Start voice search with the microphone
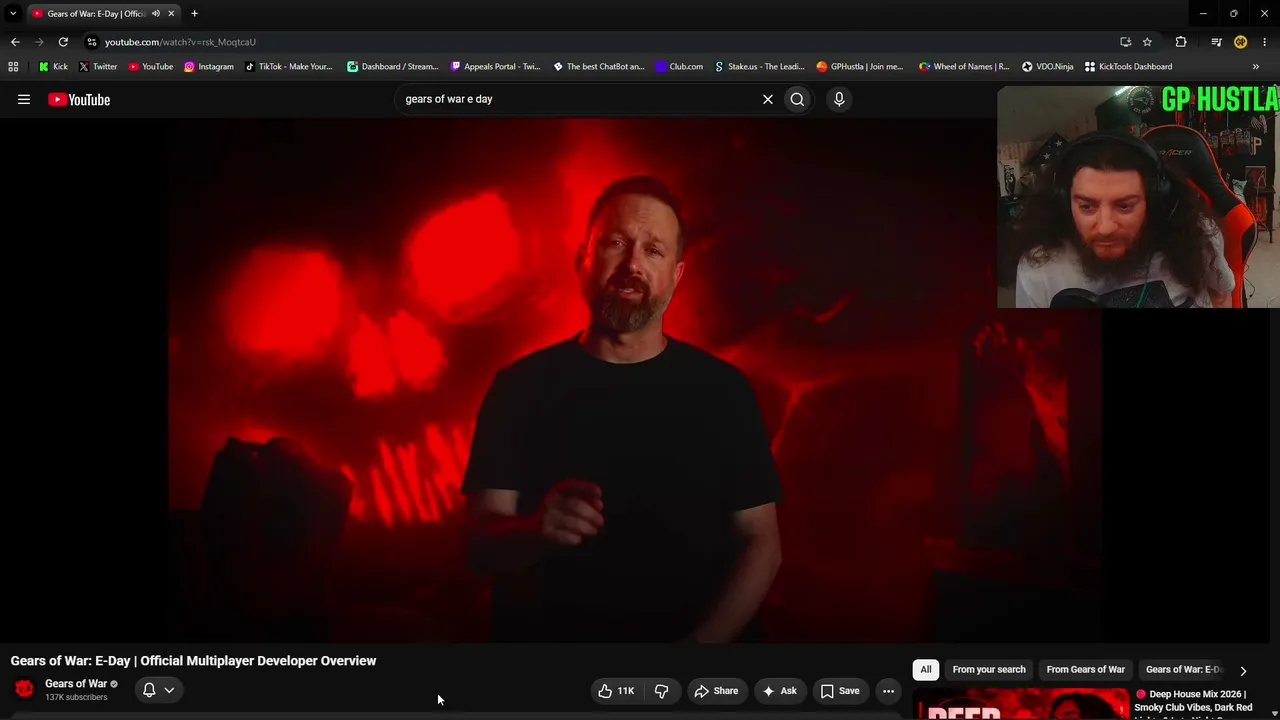The width and height of the screenshot is (1280, 720). (x=839, y=99)
